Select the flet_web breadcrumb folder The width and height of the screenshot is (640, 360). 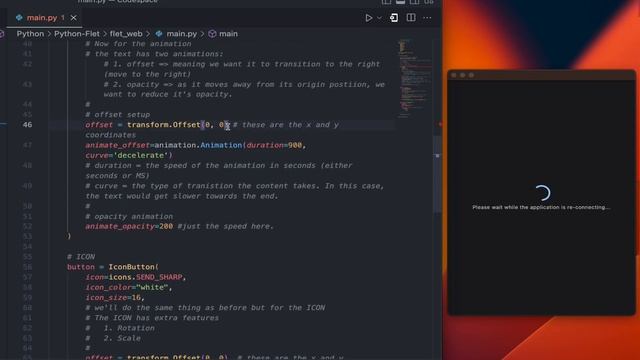[x=126, y=34]
